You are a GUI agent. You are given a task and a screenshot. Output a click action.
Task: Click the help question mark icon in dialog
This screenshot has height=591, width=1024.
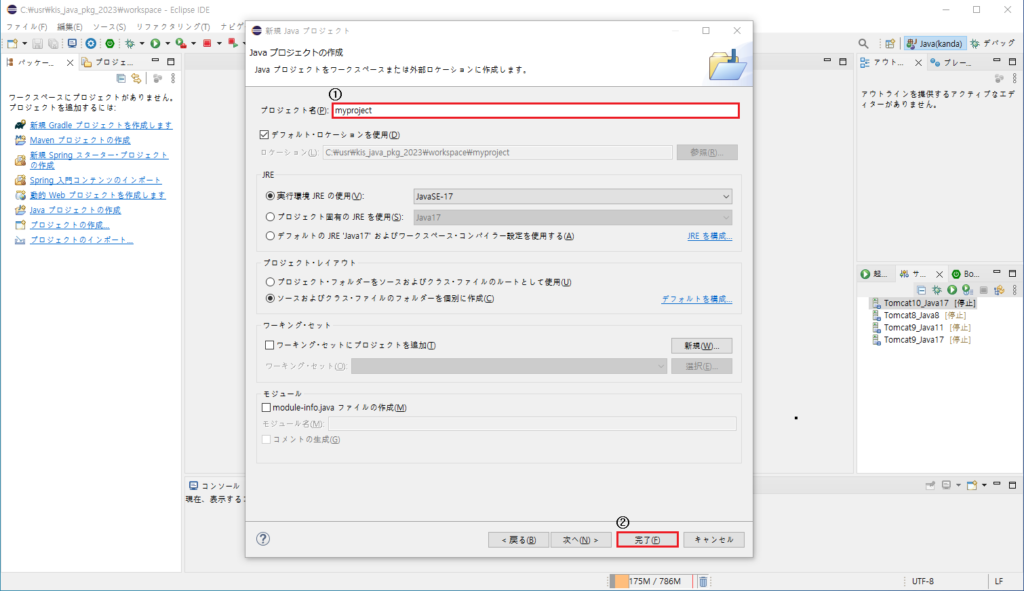(263, 539)
